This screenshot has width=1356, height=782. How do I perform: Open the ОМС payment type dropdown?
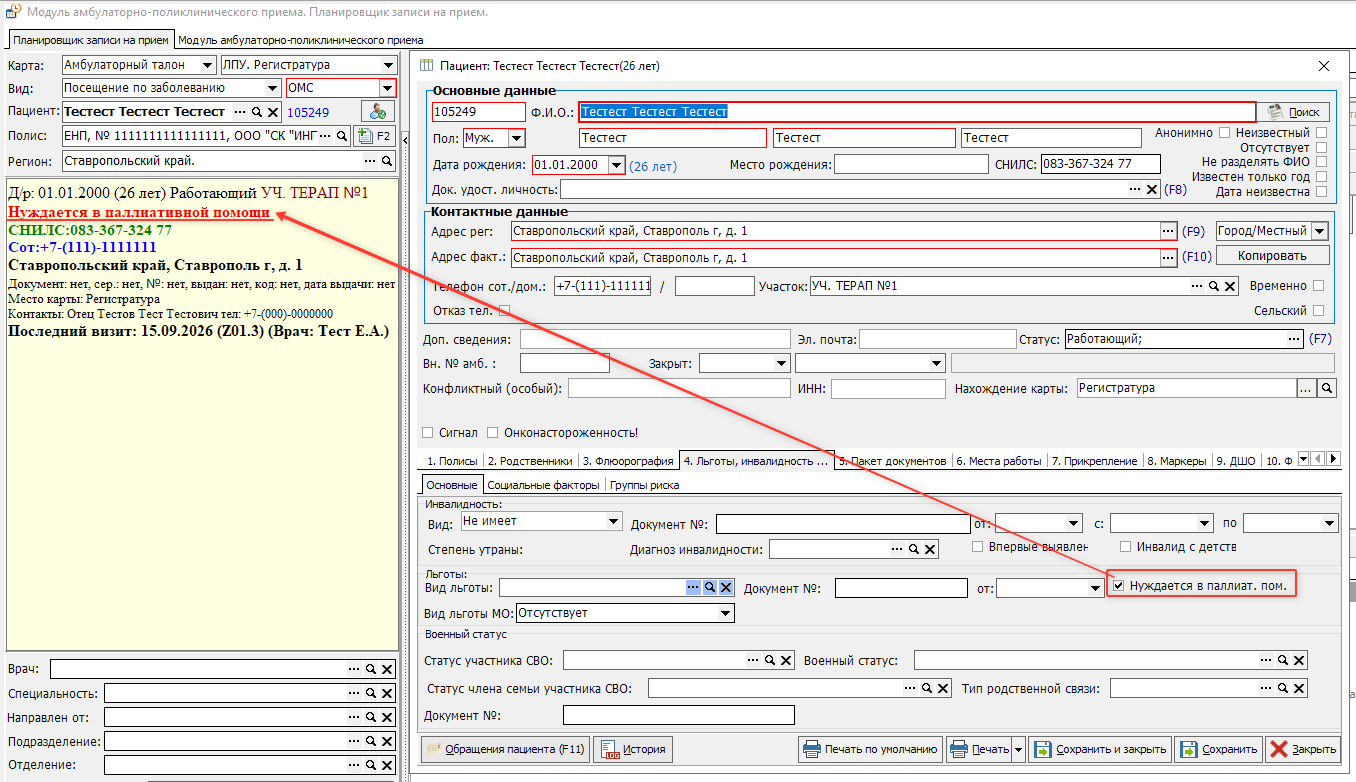[388, 88]
